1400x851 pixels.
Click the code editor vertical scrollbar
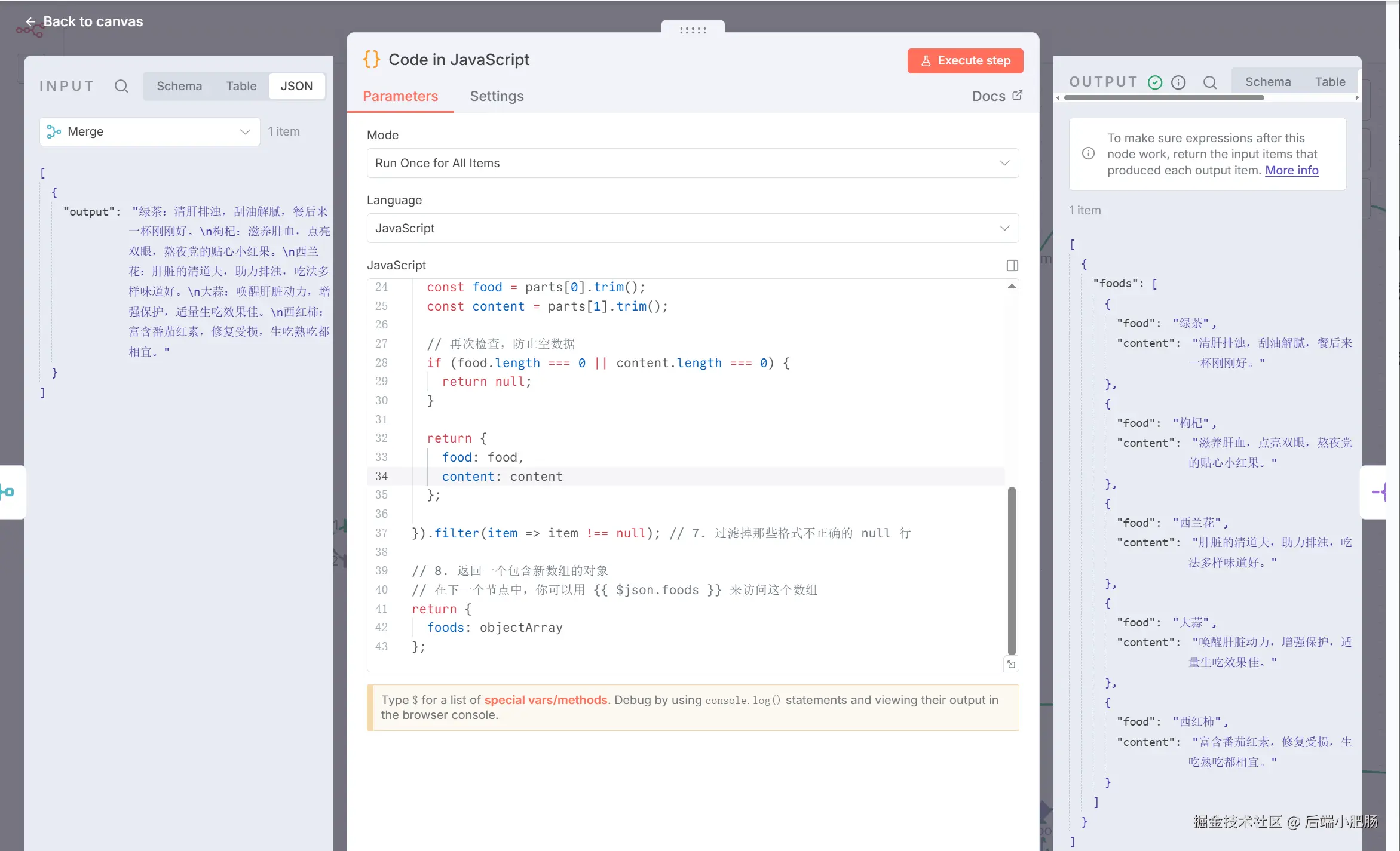pyautogui.click(x=1011, y=570)
